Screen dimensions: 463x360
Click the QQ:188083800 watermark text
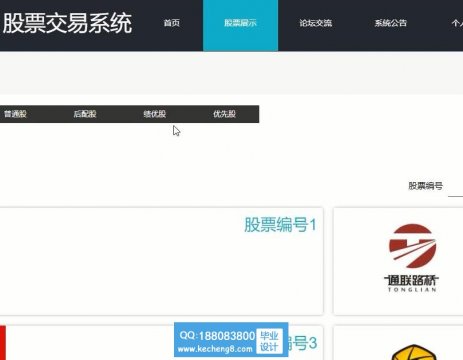pyautogui.click(x=217, y=335)
